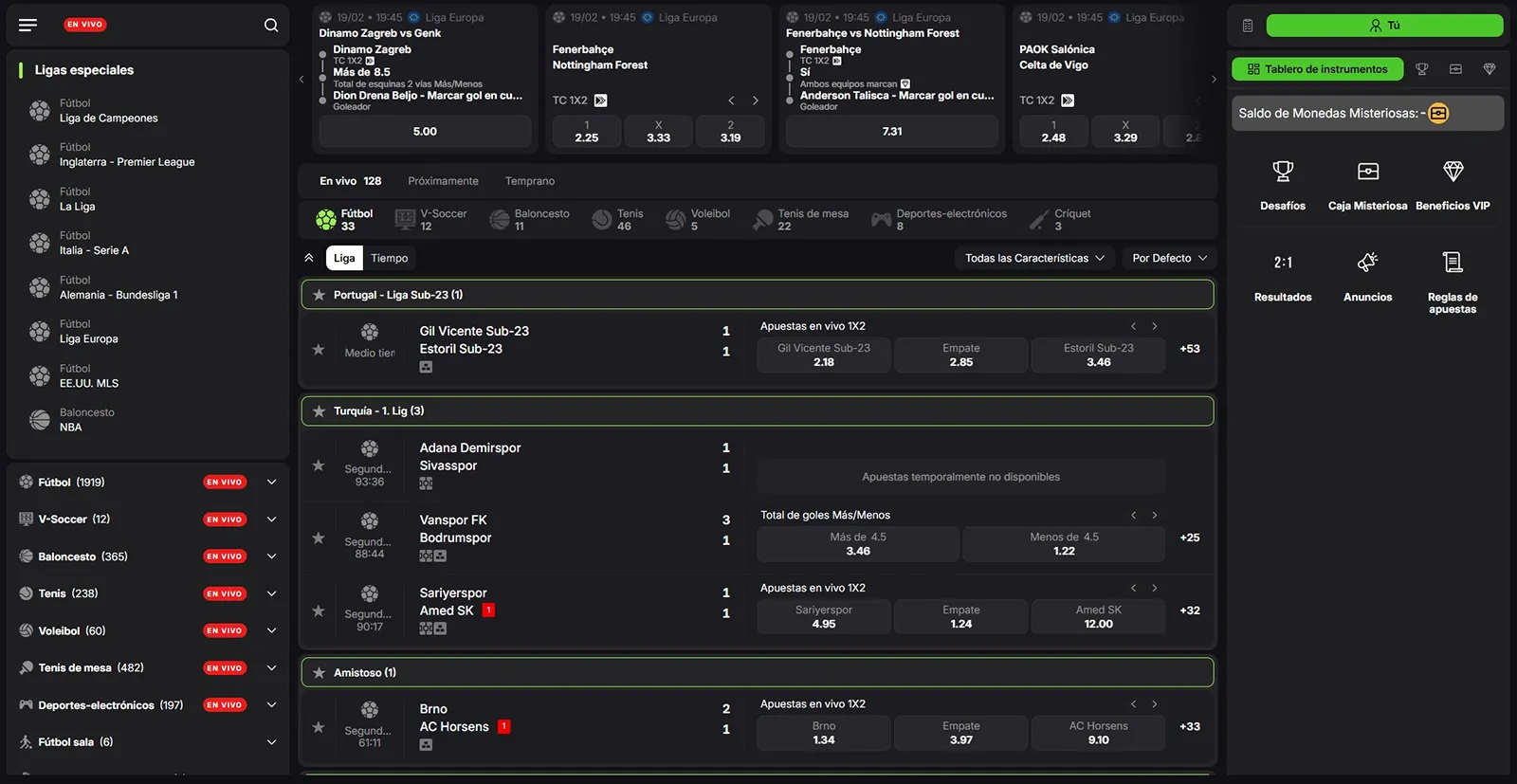Select Fútbol sport filter
1517x784 pixels.
tap(344, 220)
